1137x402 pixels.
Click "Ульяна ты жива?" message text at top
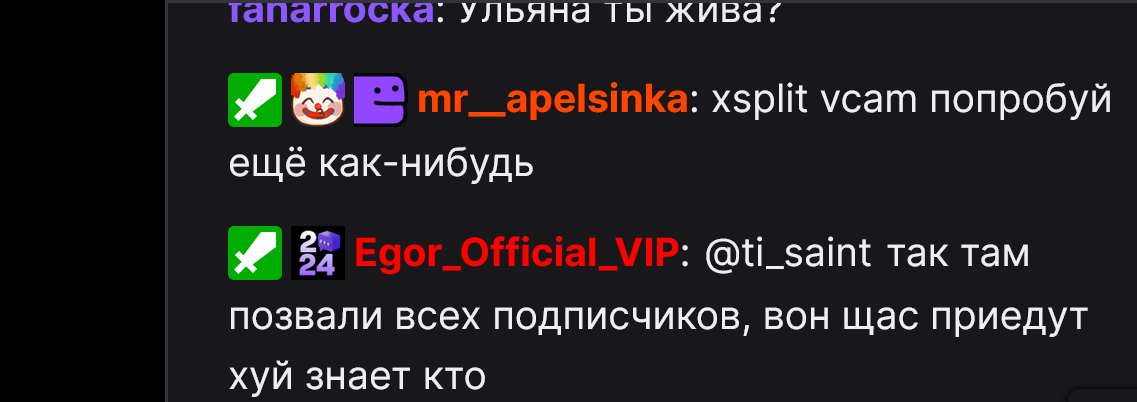(618, 13)
